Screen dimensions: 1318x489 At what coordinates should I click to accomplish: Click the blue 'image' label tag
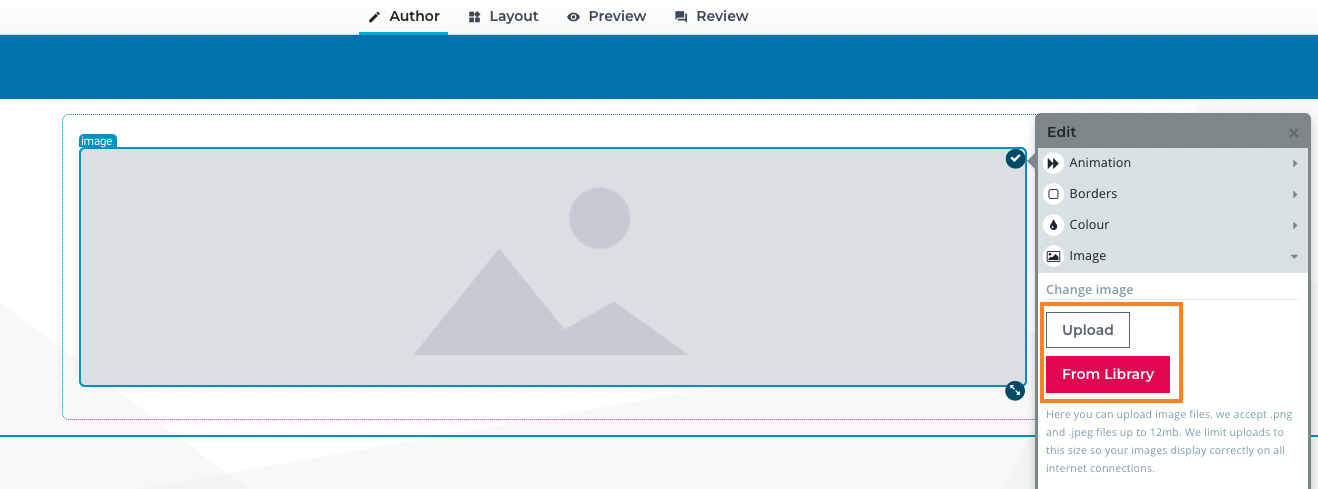(x=97, y=141)
